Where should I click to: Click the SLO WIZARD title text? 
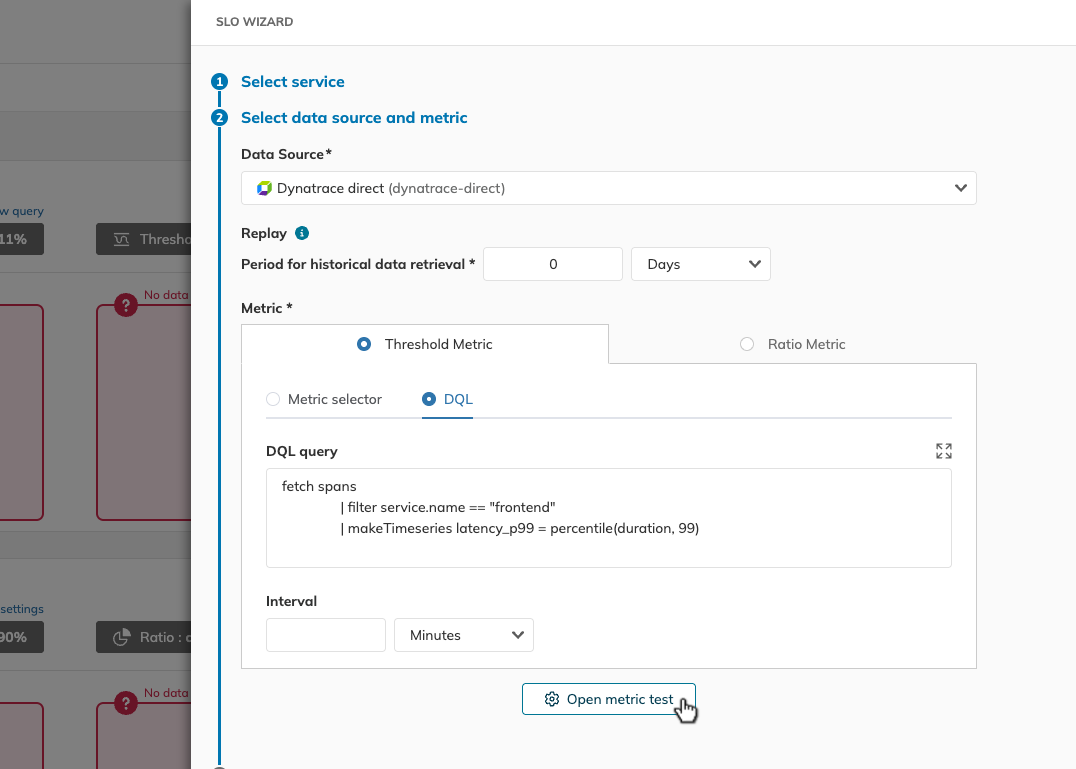(x=255, y=22)
